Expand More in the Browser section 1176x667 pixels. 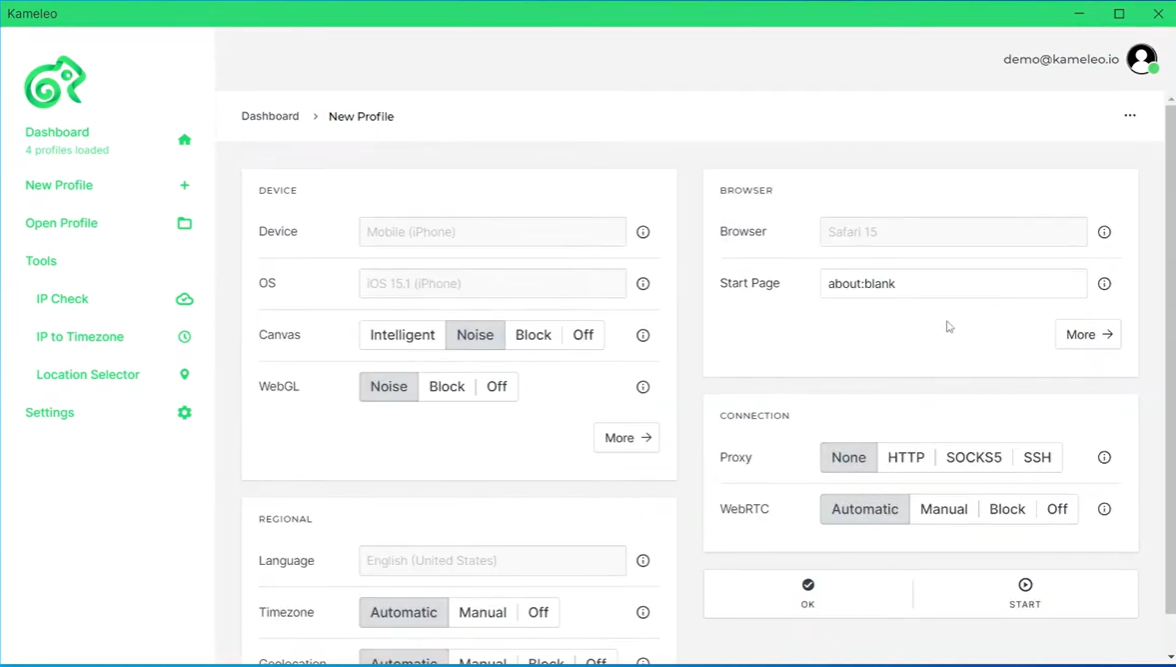(1088, 335)
